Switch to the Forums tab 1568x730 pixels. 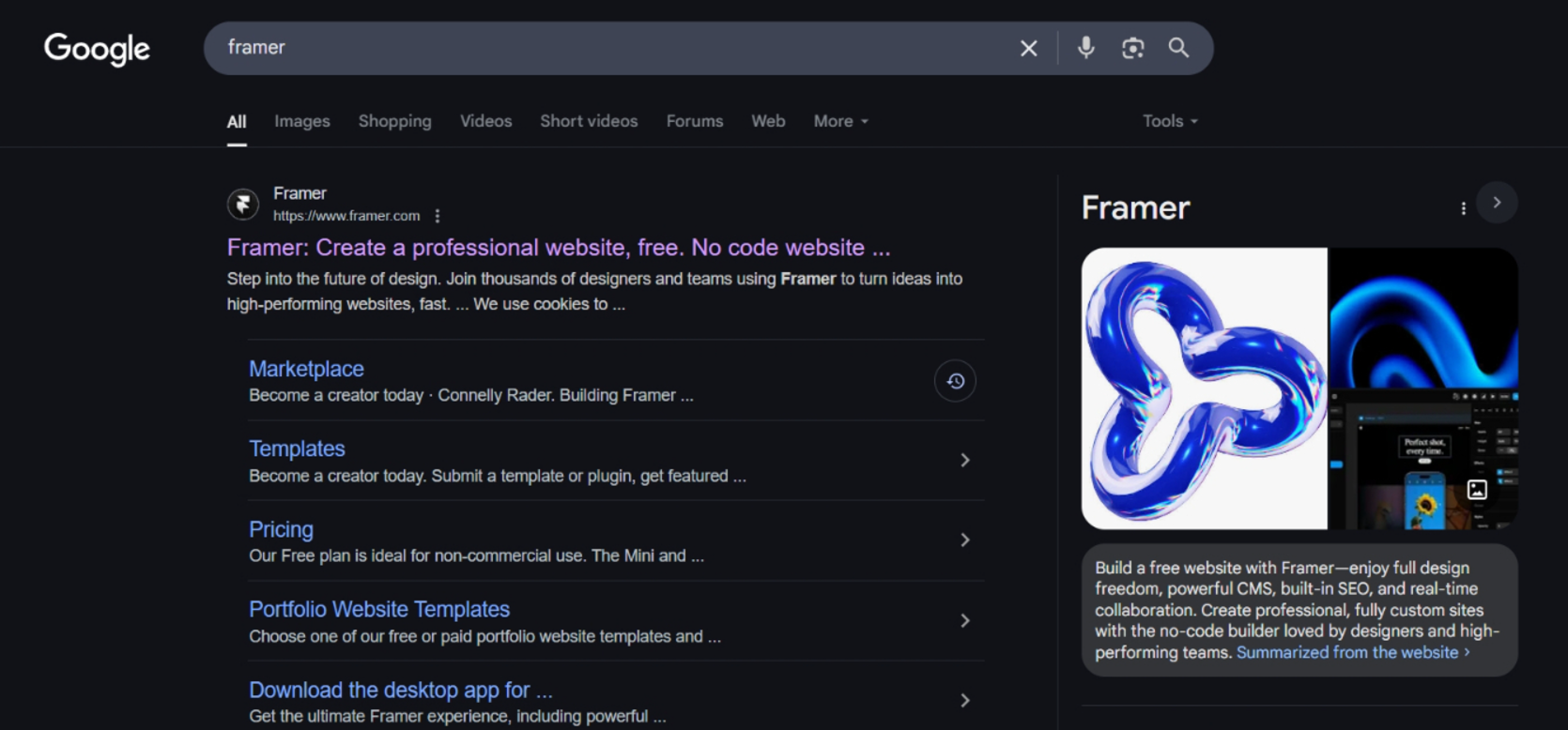695,121
